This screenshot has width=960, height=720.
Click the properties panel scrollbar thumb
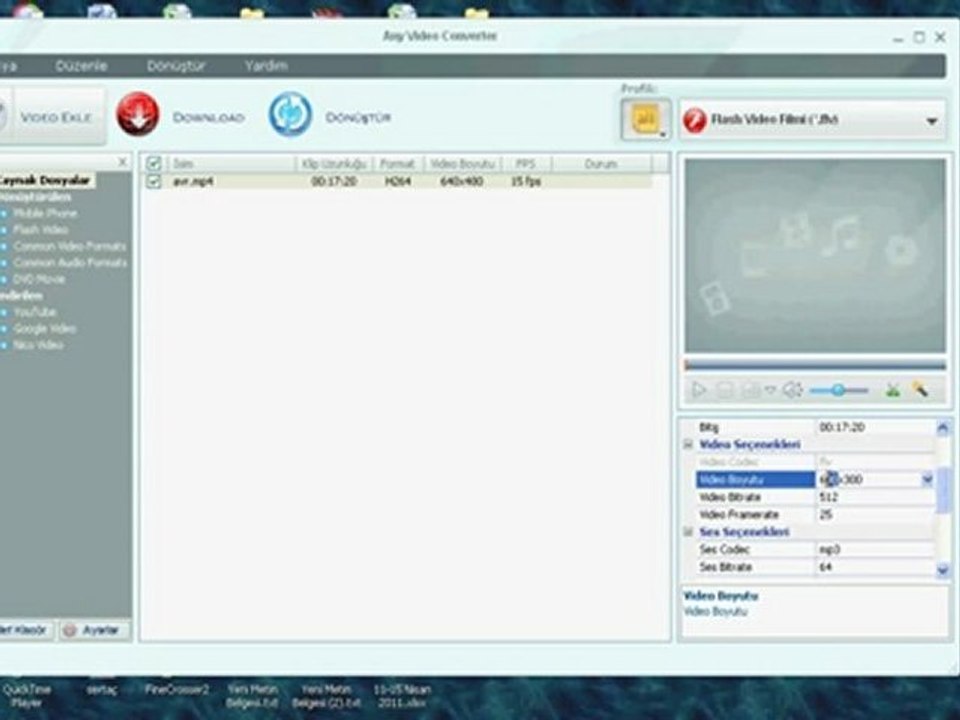[x=943, y=490]
